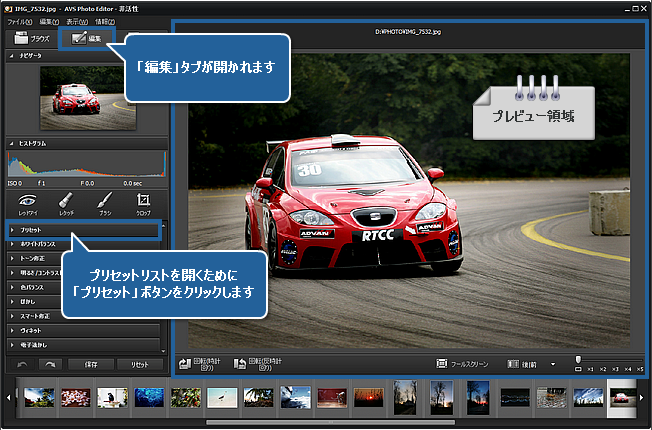The image size is (652, 430).
Task: Open the File (ファイル) menu
Action: 20,20
